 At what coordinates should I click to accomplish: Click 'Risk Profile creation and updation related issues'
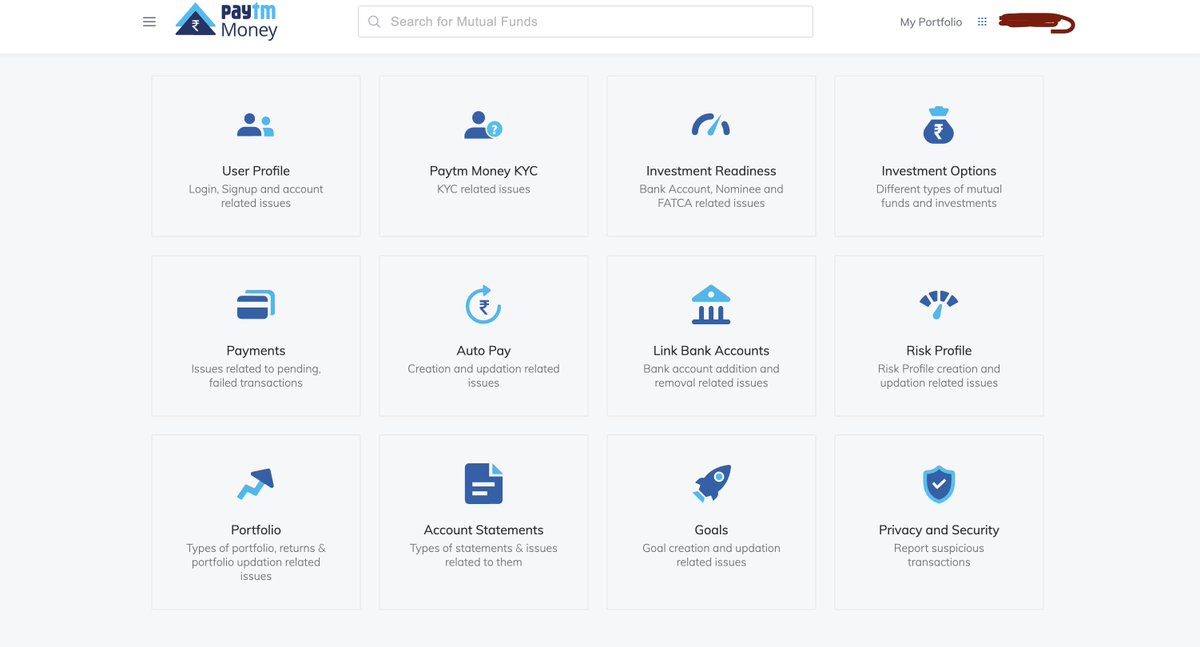tap(939, 376)
